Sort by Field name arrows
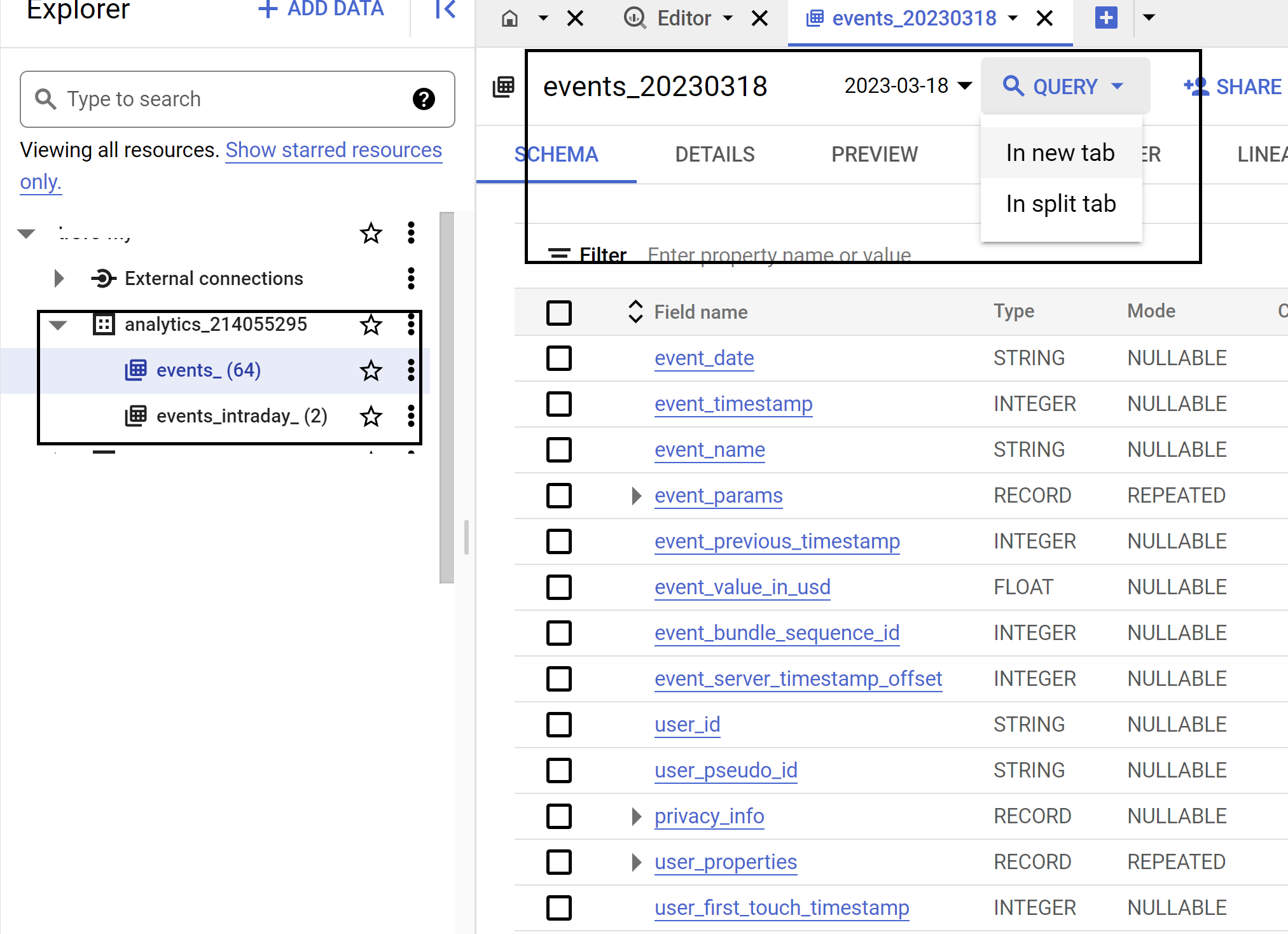This screenshot has width=1288, height=934. (x=635, y=312)
